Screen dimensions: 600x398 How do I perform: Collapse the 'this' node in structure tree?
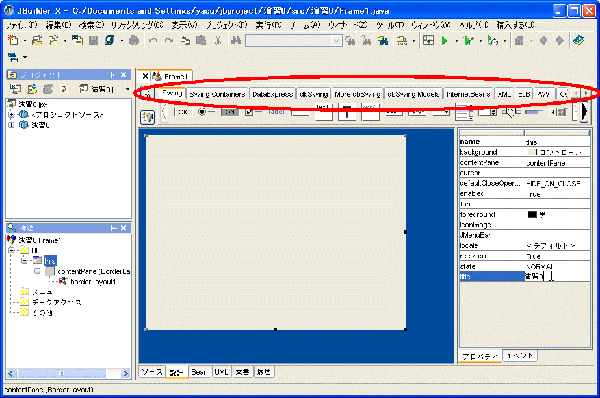(25, 261)
